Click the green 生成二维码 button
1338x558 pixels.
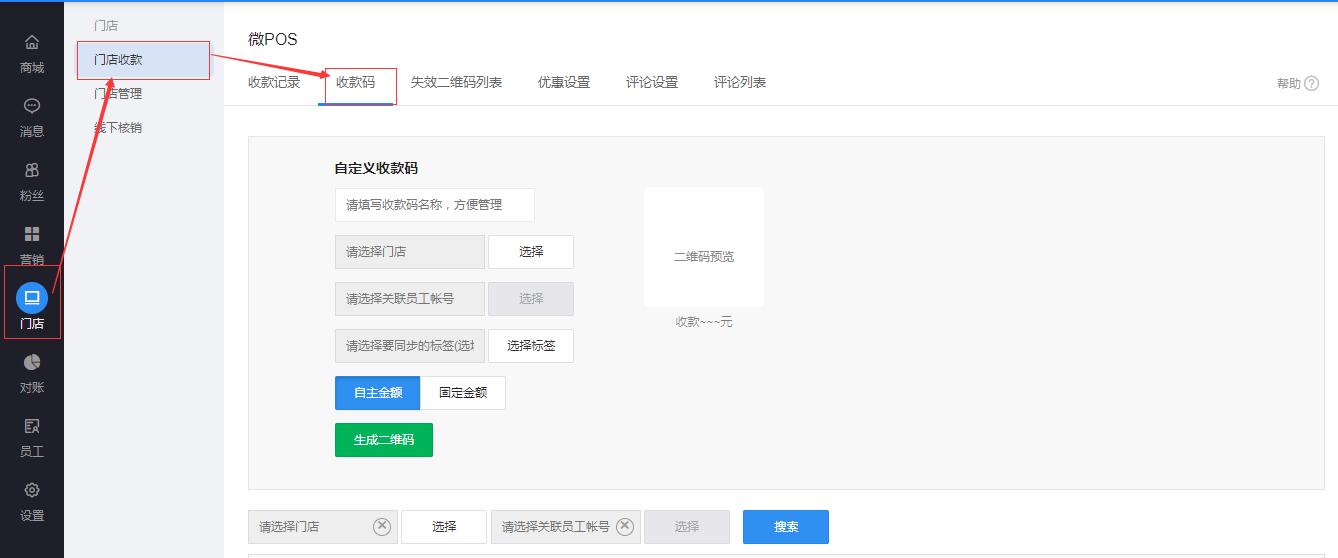[384, 440]
